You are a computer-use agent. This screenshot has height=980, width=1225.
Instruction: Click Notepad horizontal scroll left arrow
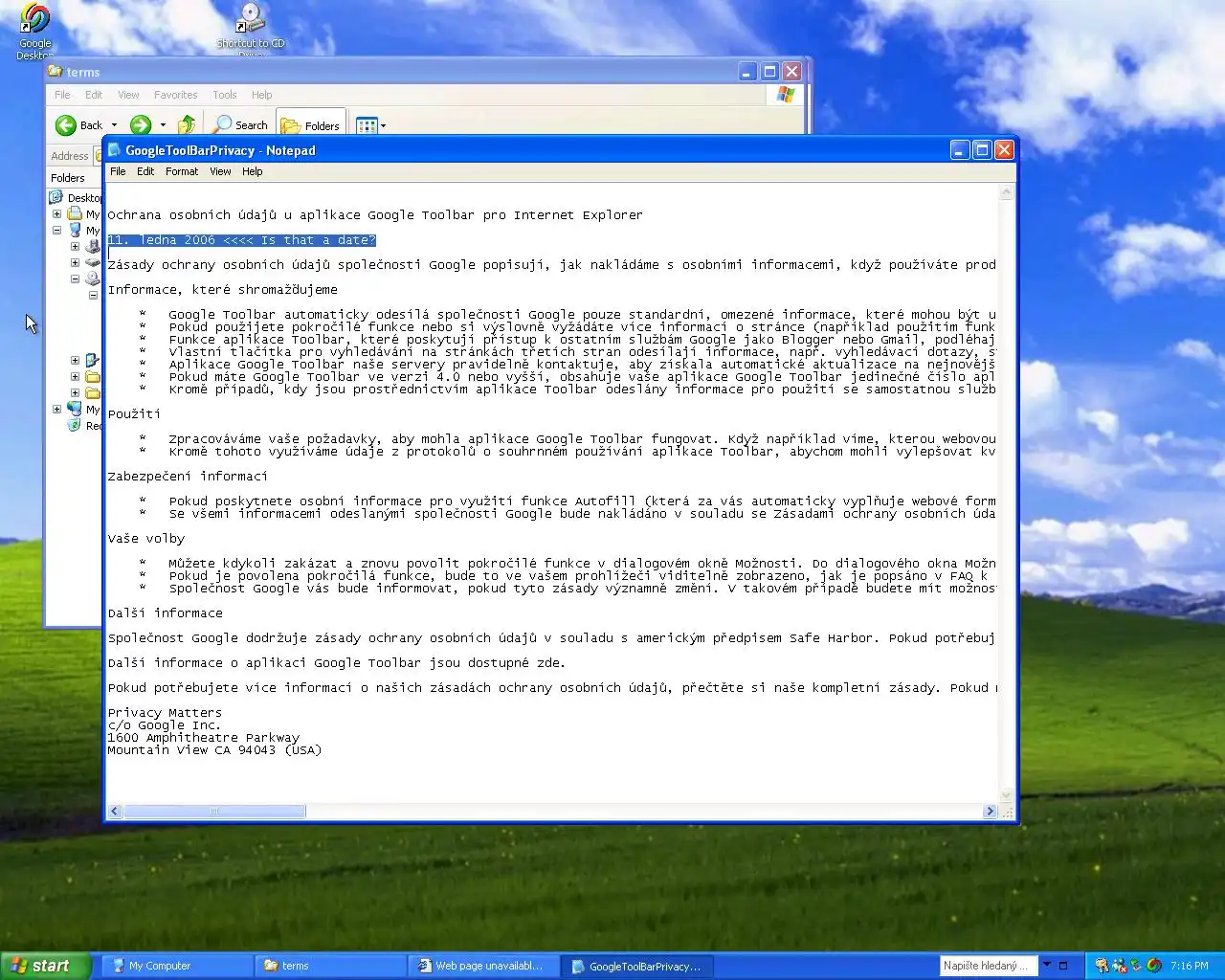[x=115, y=812]
